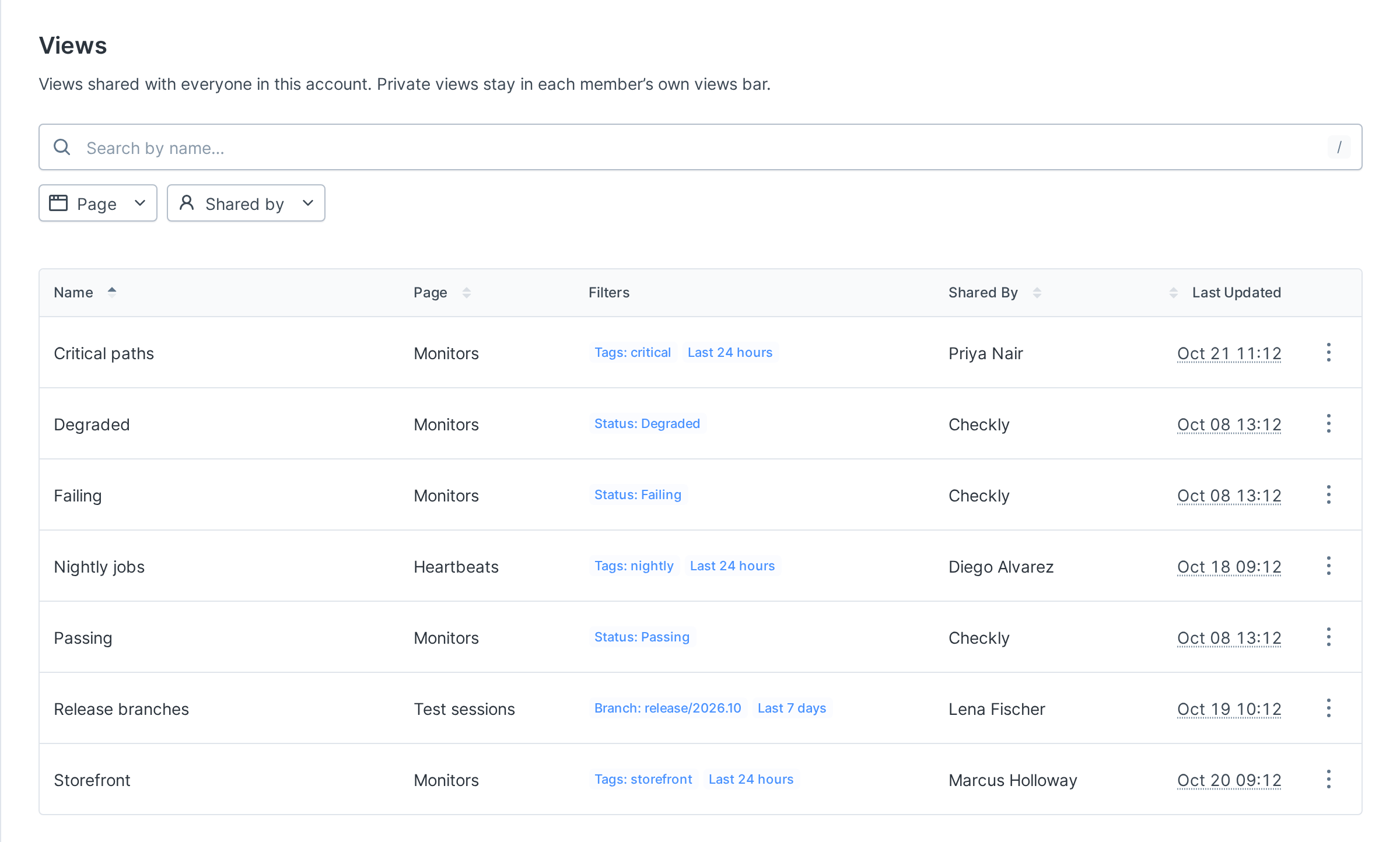The width and height of the screenshot is (1400, 842).
Task: Open the Shared by filter dropdown
Action: tap(246, 203)
